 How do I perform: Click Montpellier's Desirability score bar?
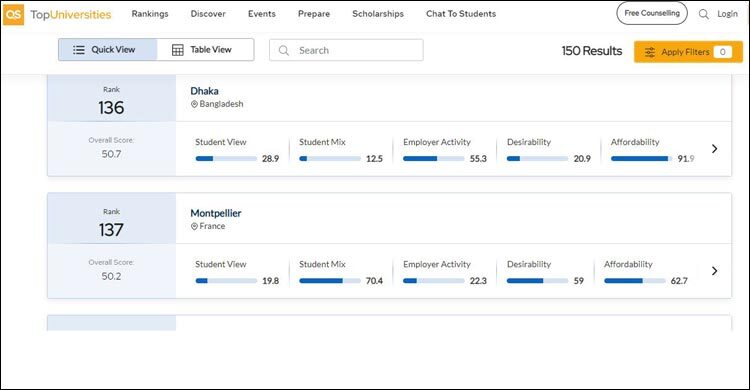[x=537, y=281]
